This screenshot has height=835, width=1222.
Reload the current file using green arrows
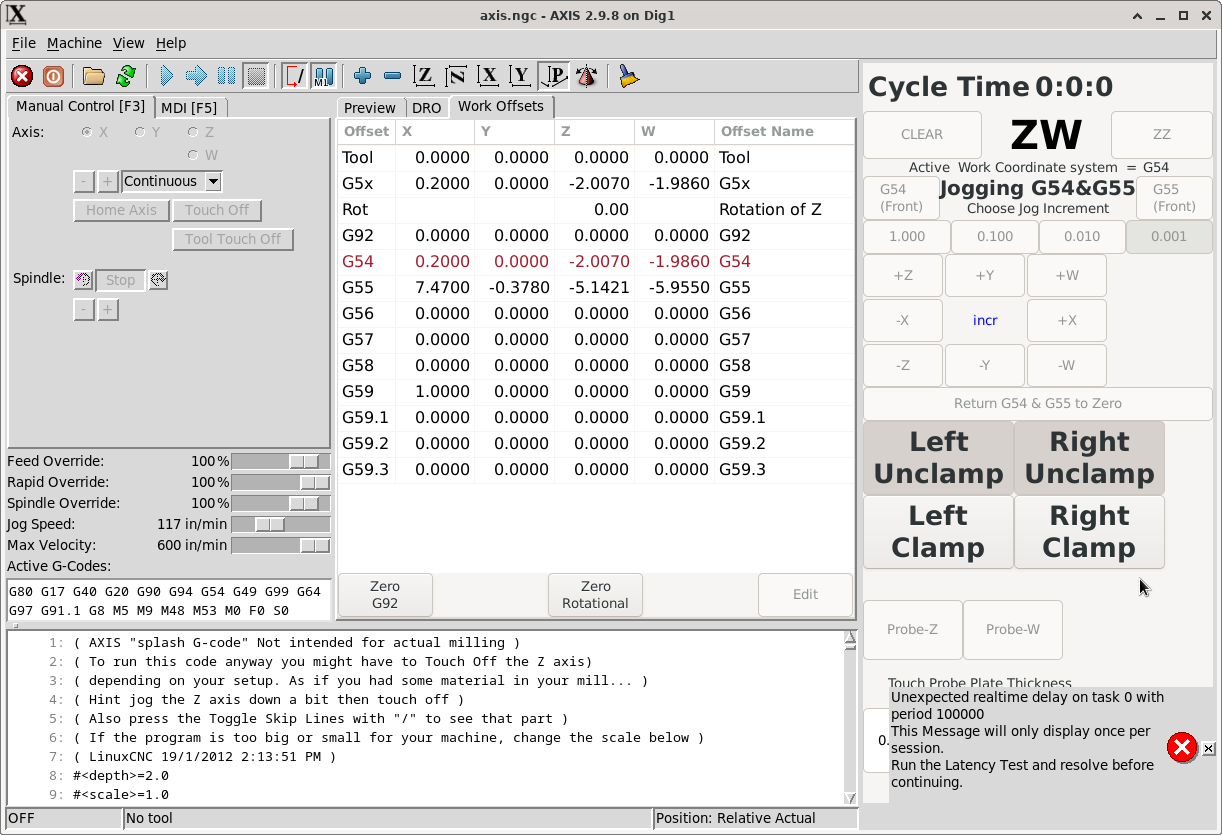click(x=125, y=76)
